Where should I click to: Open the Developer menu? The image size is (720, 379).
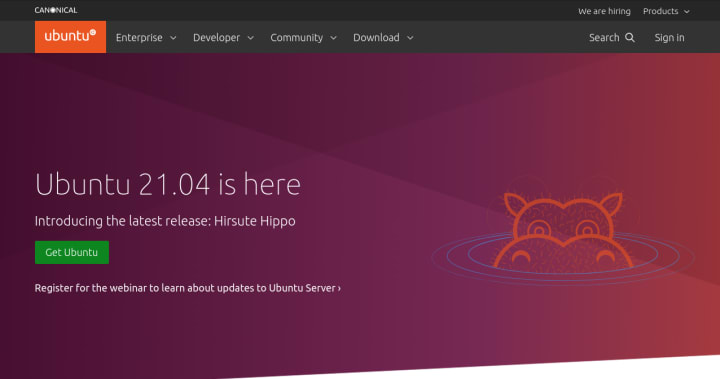pyautogui.click(x=223, y=38)
